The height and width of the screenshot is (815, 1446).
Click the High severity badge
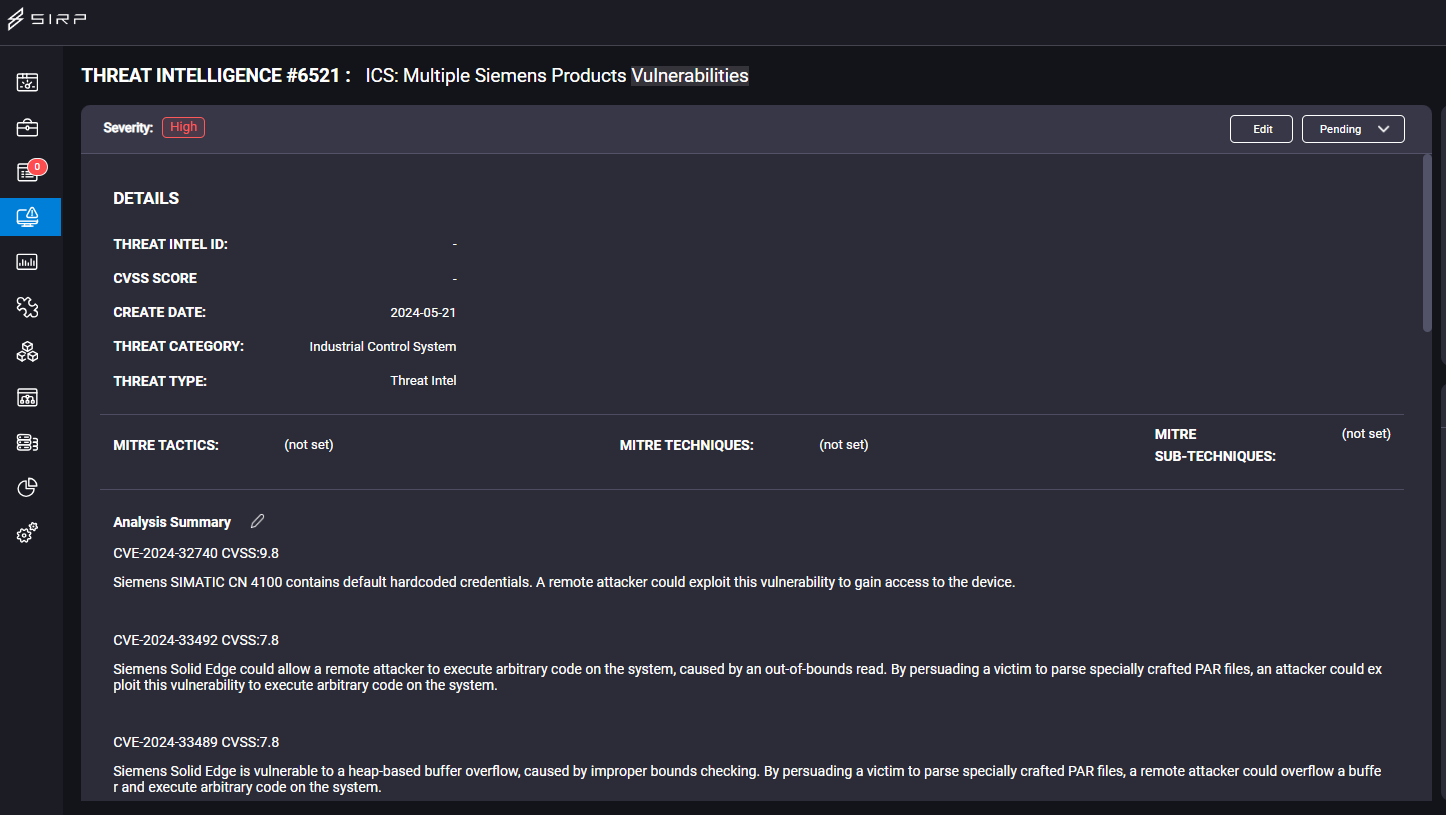[183, 127]
